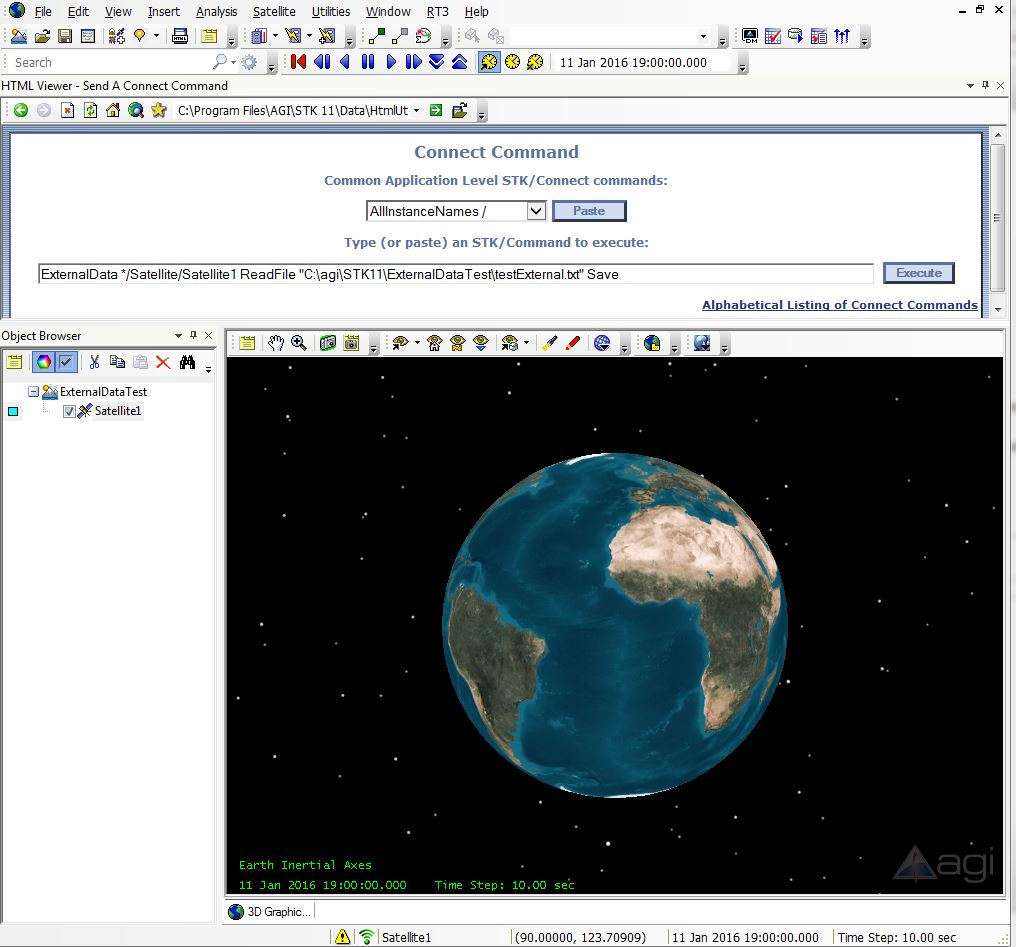Pin the HTML Viewer panel
This screenshot has width=1016, height=947.
[986, 85]
